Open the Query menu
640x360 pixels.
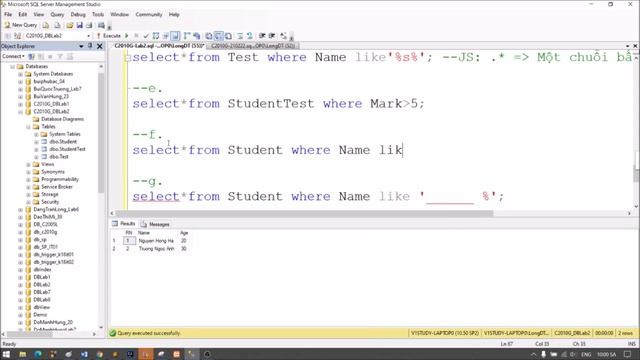click(x=57, y=14)
